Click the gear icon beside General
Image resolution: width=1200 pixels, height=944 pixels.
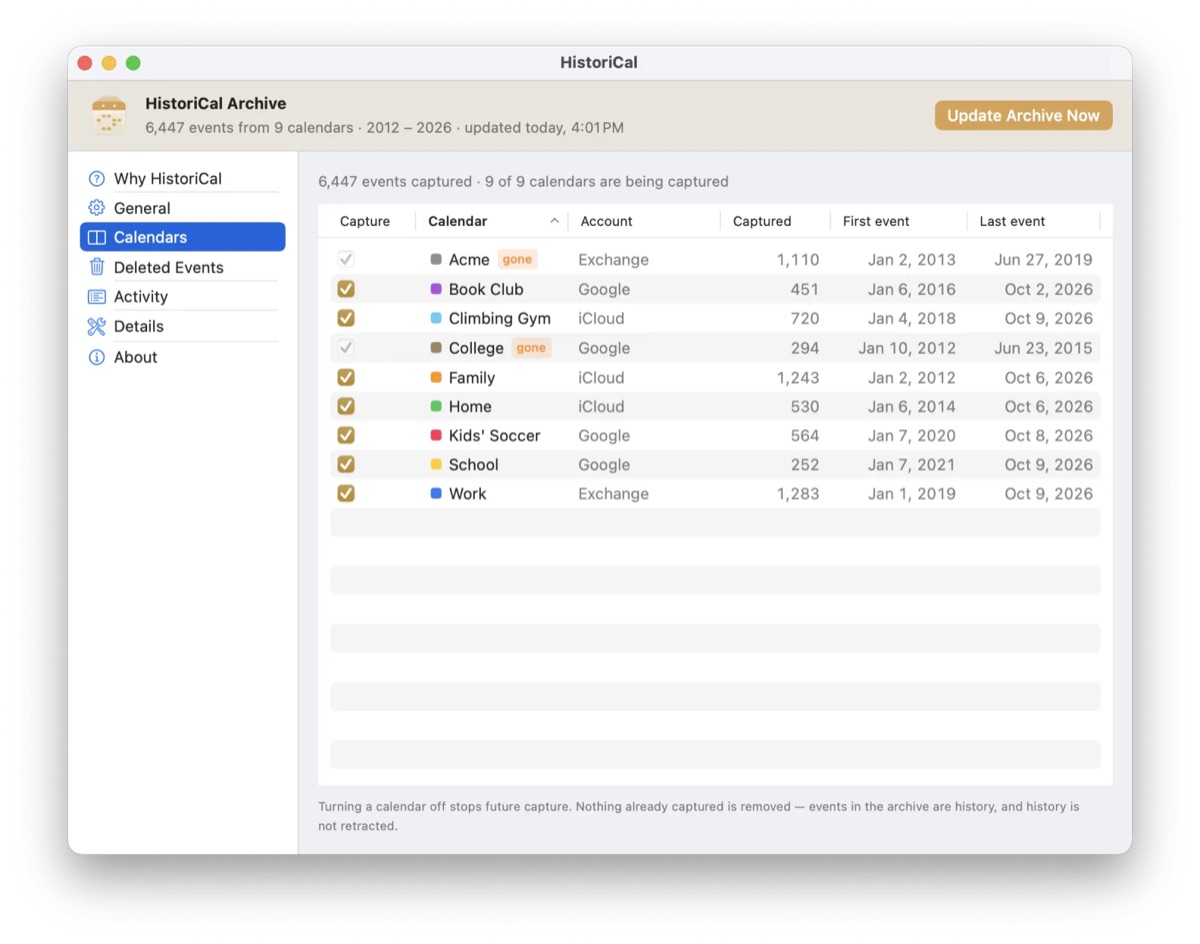(96, 208)
